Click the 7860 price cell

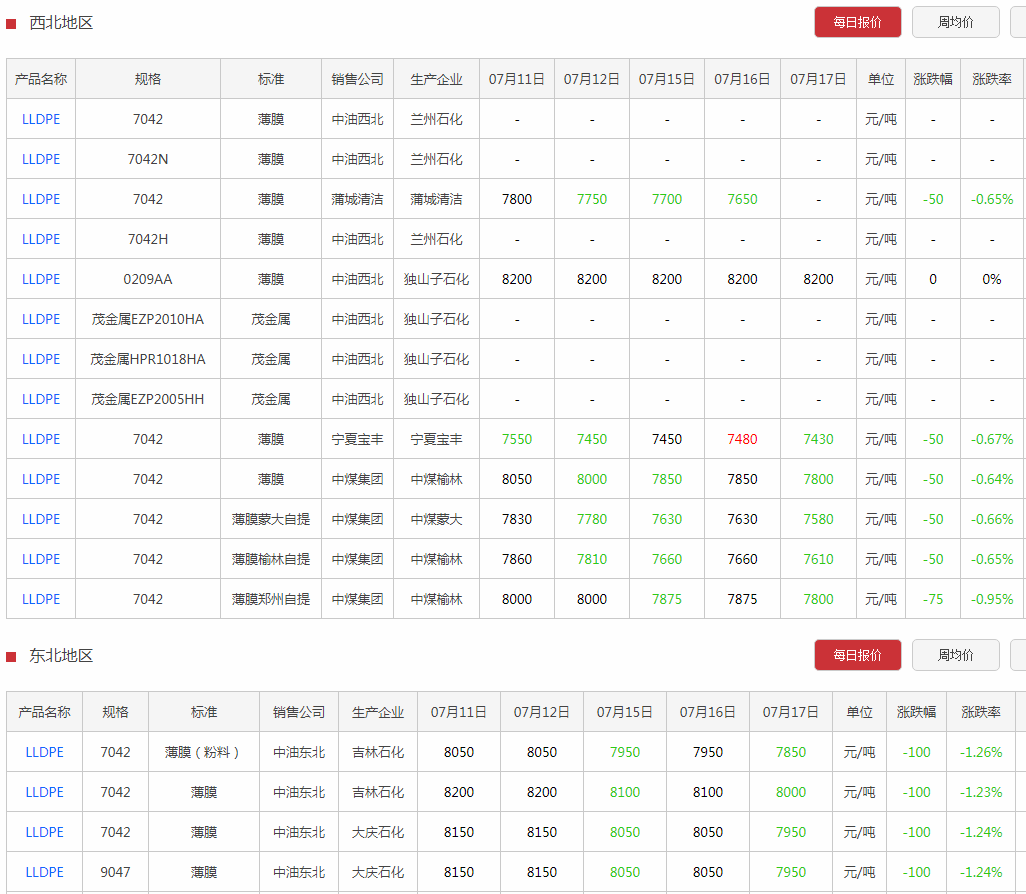(517, 558)
